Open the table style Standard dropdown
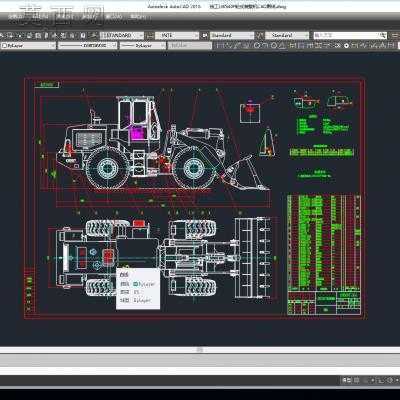Screen dimensions: 400x400 (232, 35)
